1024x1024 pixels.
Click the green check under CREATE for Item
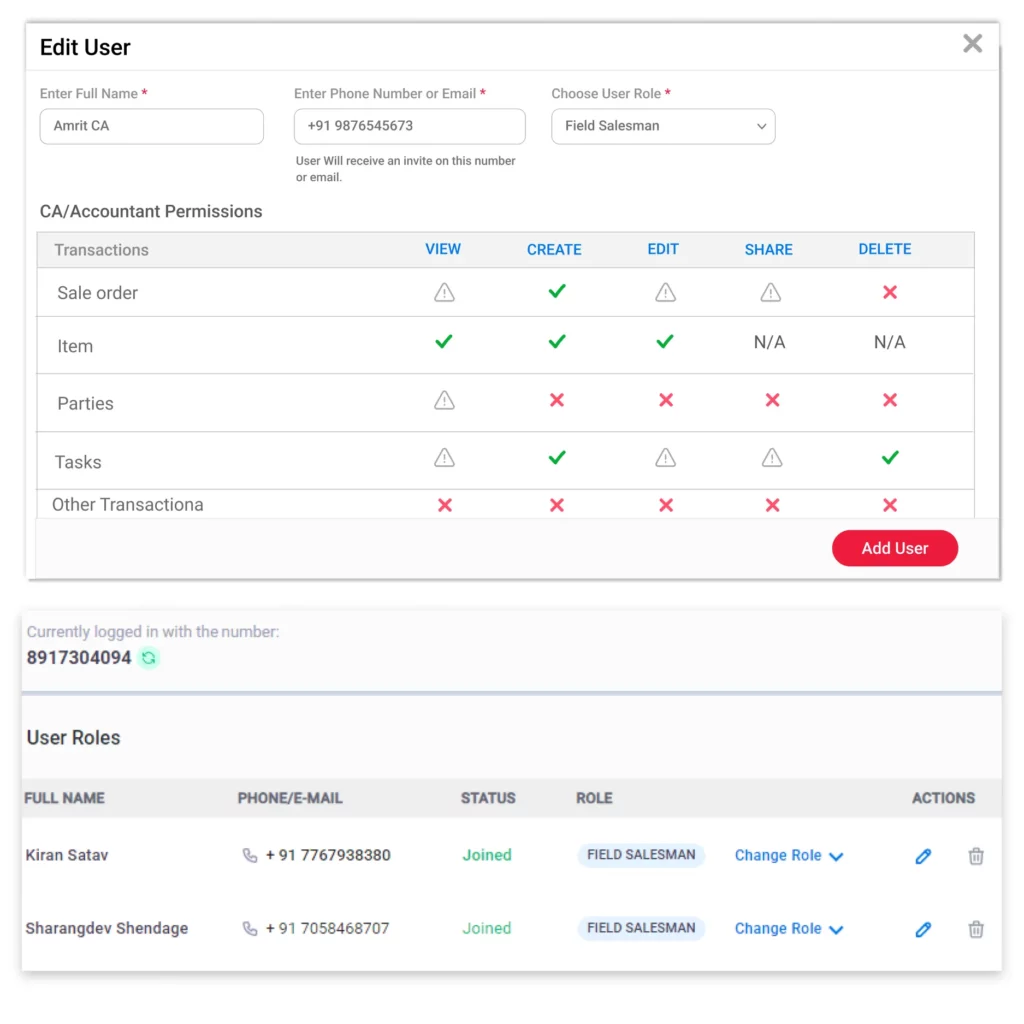556,341
